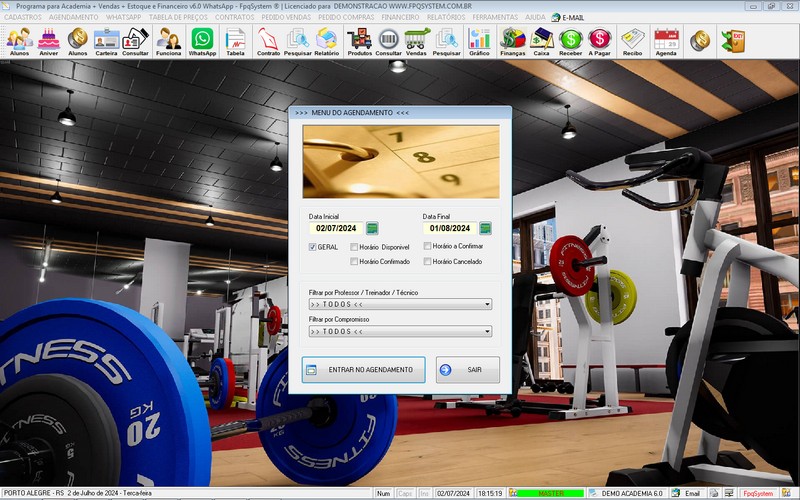Click PORTO ALEGRE - RS status text
The width and height of the screenshot is (800, 500).
tap(77, 493)
